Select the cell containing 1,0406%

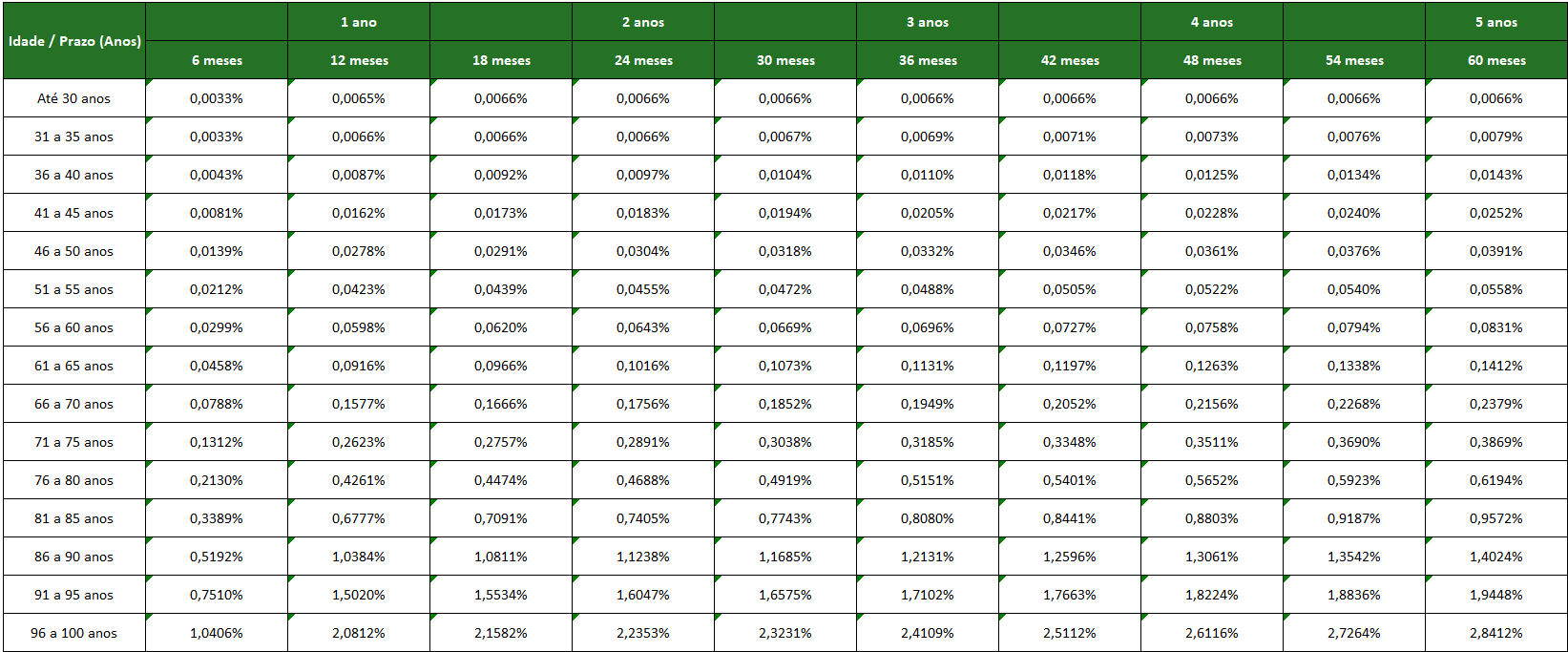pyautogui.click(x=217, y=633)
